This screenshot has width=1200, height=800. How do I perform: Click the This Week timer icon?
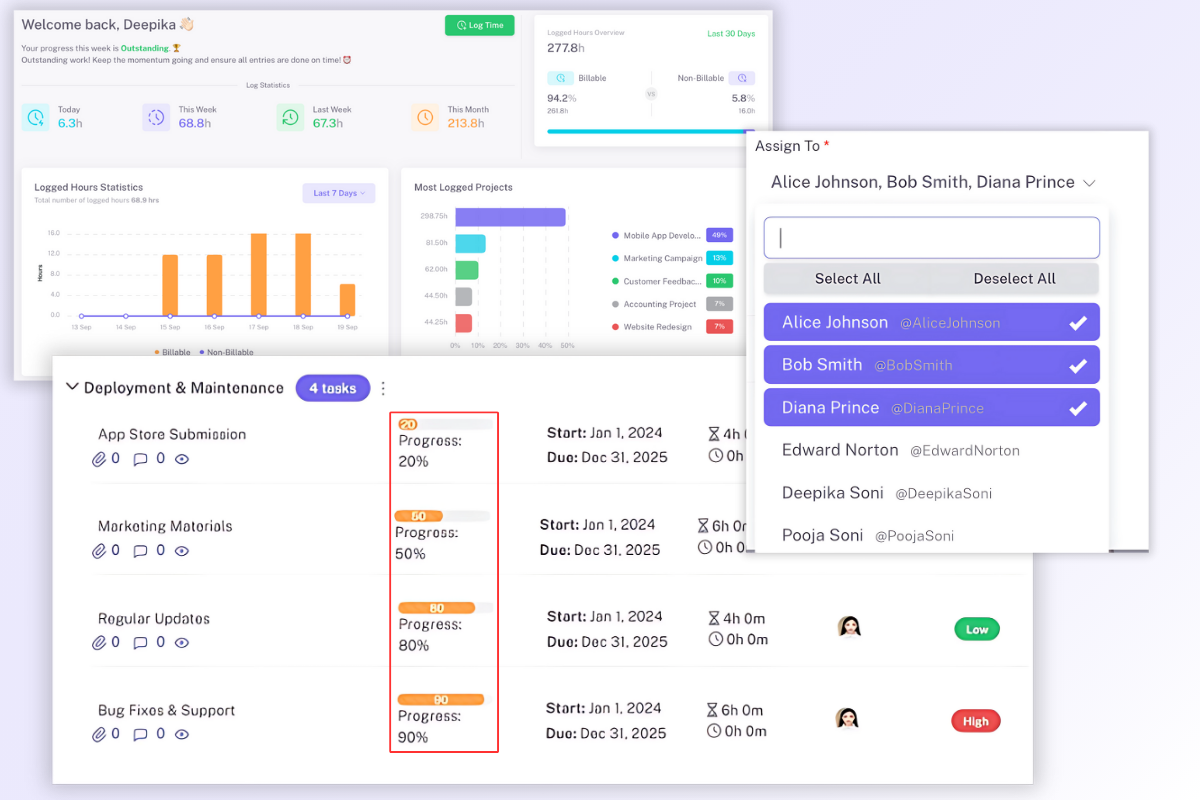coord(156,117)
